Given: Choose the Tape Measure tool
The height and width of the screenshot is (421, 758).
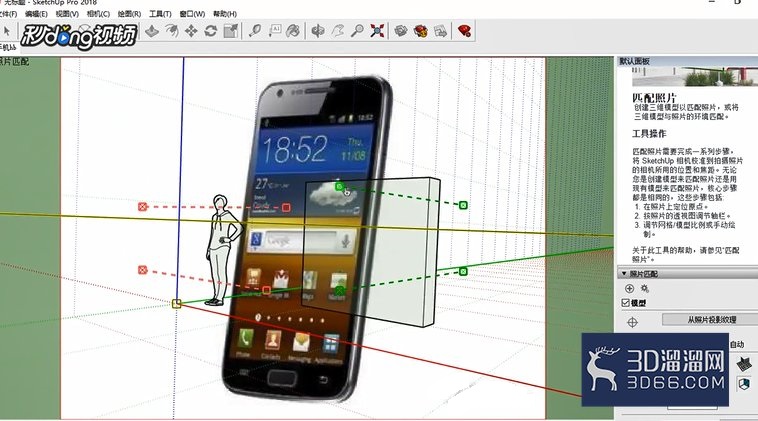Looking at the screenshot, I should click(x=255, y=31).
